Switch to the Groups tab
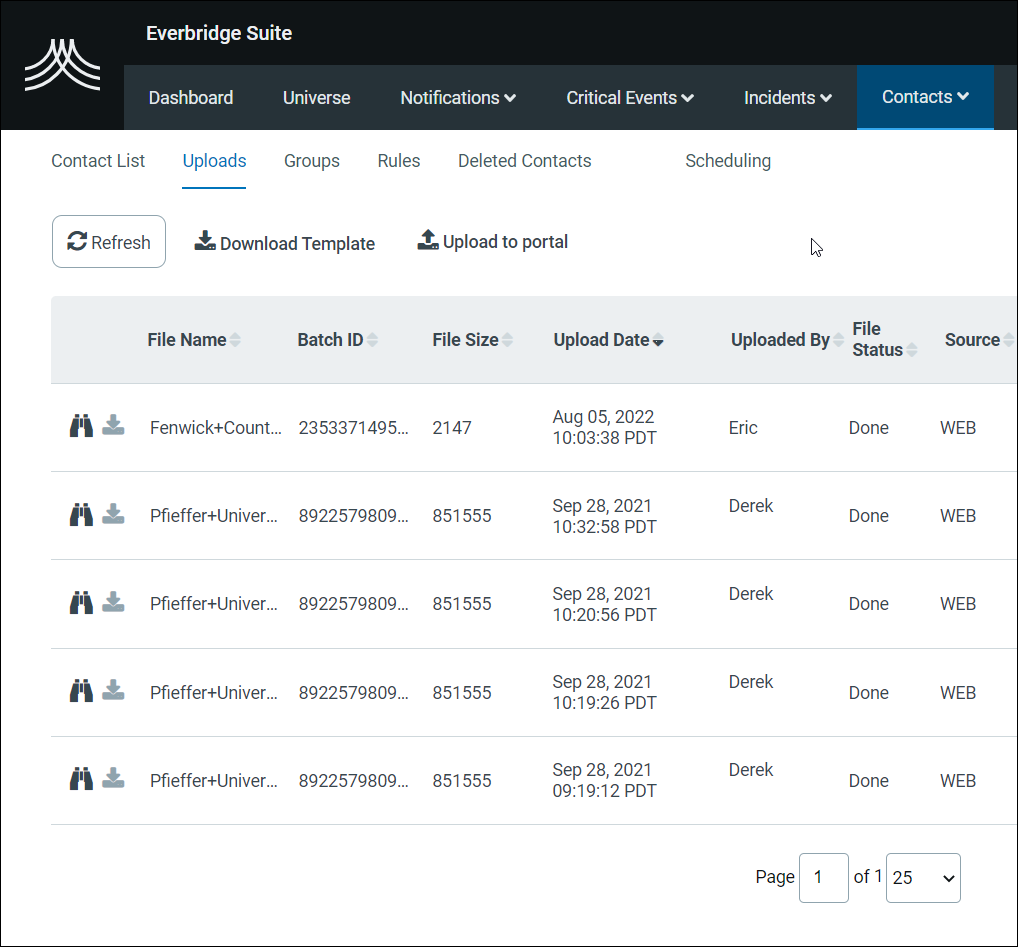 point(312,161)
